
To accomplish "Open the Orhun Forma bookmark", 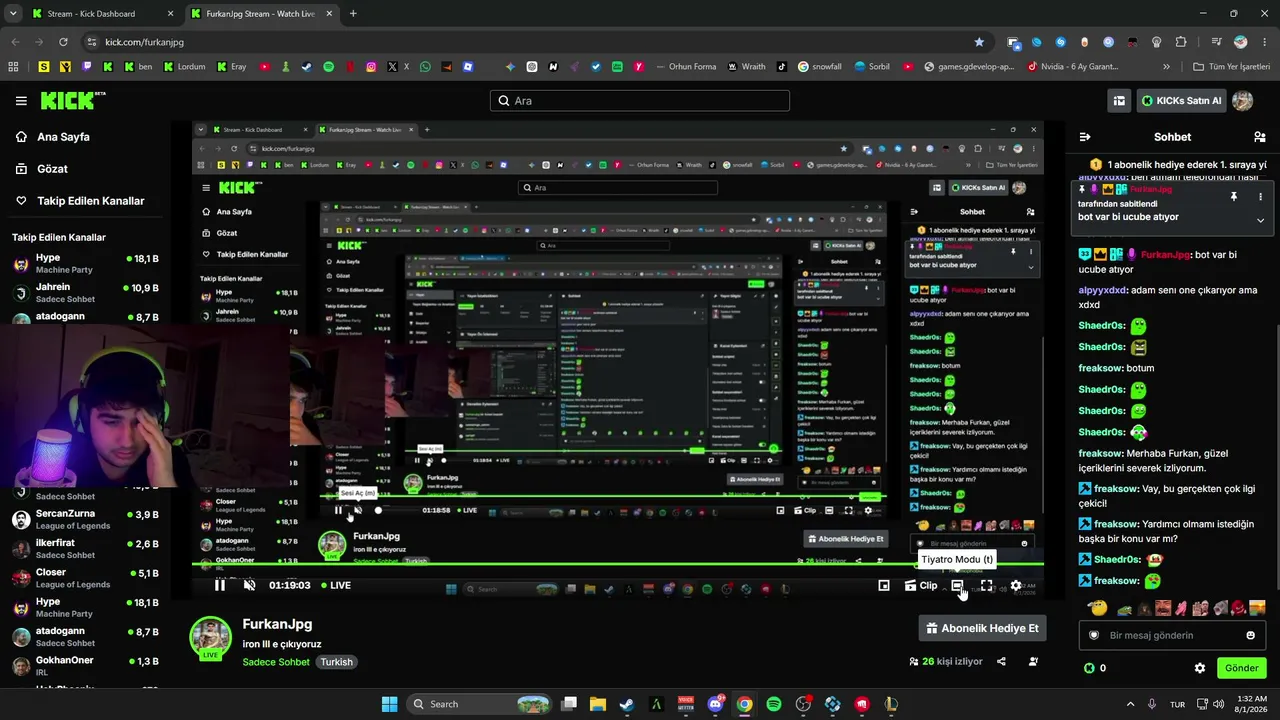I will pos(685,67).
